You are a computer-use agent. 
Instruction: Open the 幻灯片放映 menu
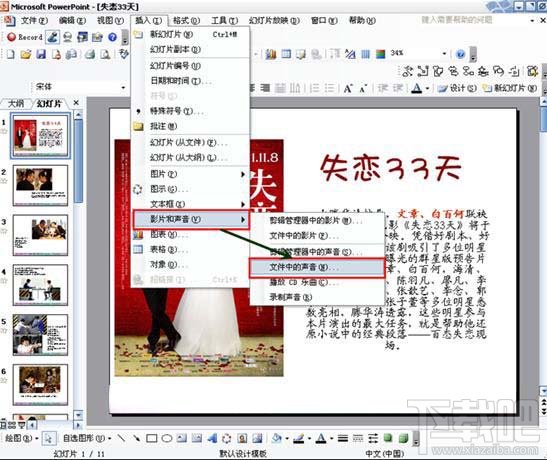274,21
